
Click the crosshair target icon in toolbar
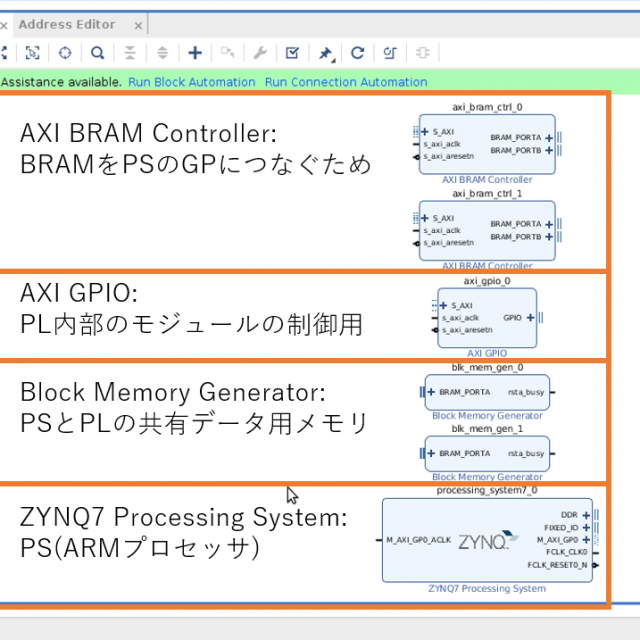(x=65, y=53)
